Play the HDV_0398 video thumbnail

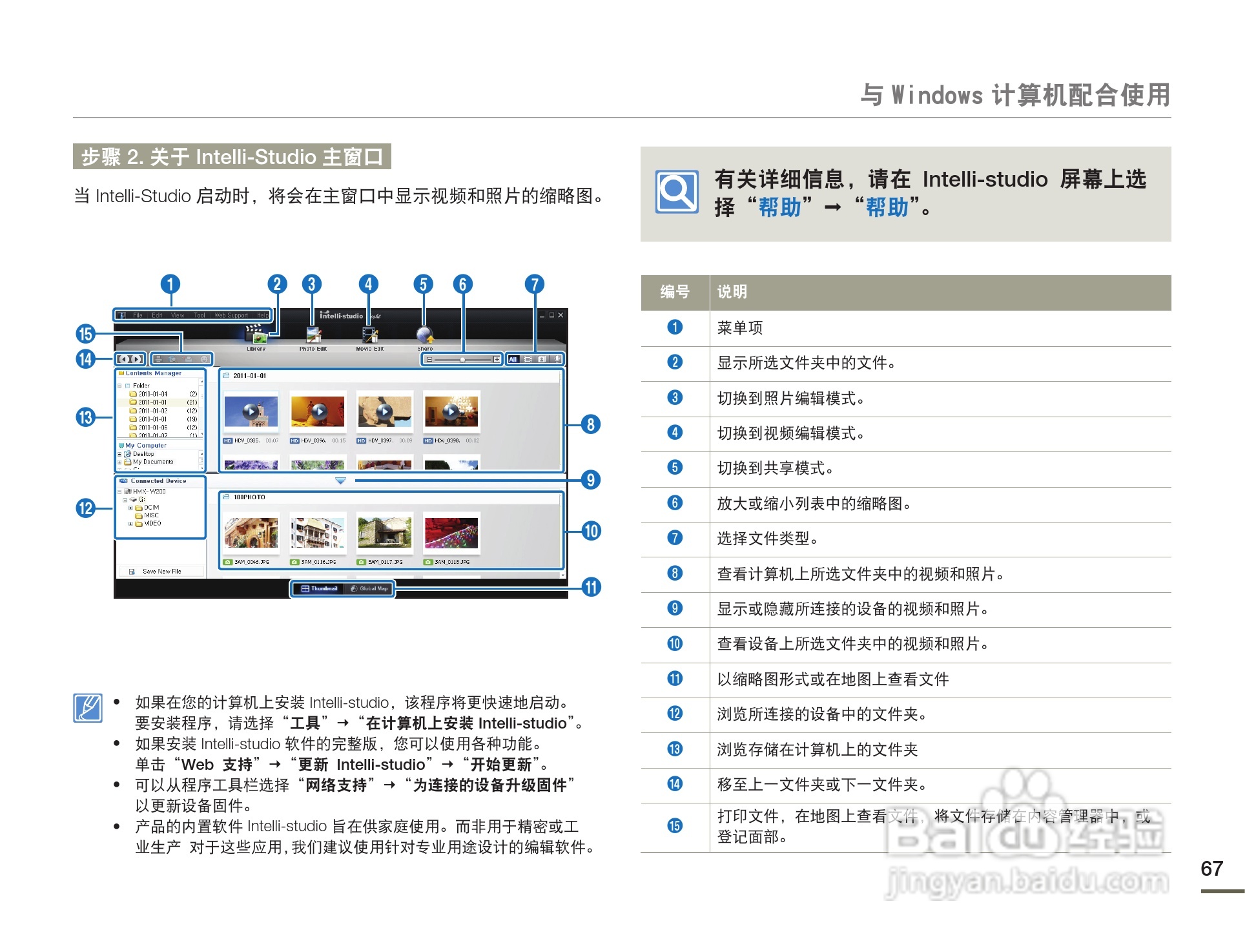pos(451,410)
